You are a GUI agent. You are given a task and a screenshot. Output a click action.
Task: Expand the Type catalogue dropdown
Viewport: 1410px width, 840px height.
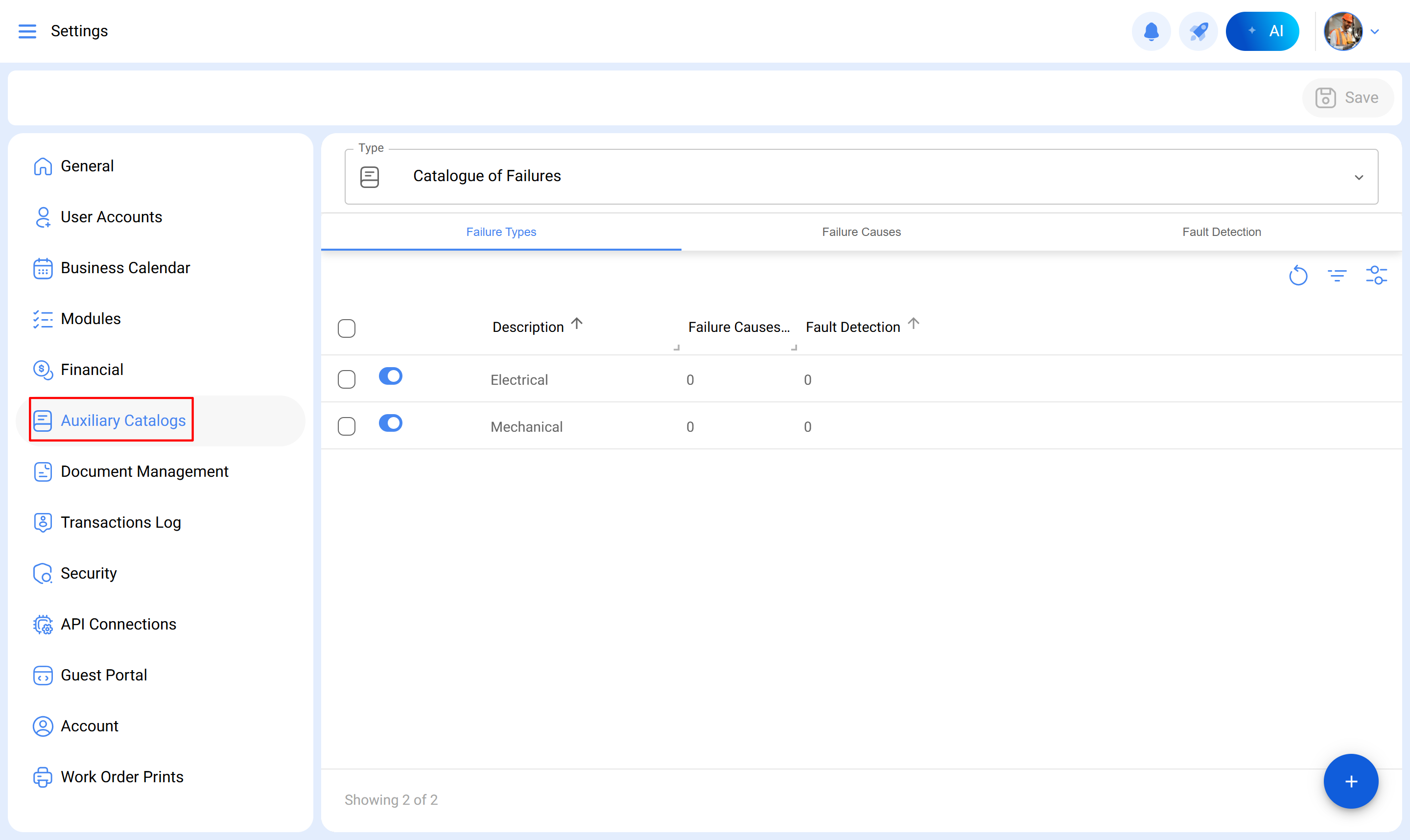pos(1359,177)
